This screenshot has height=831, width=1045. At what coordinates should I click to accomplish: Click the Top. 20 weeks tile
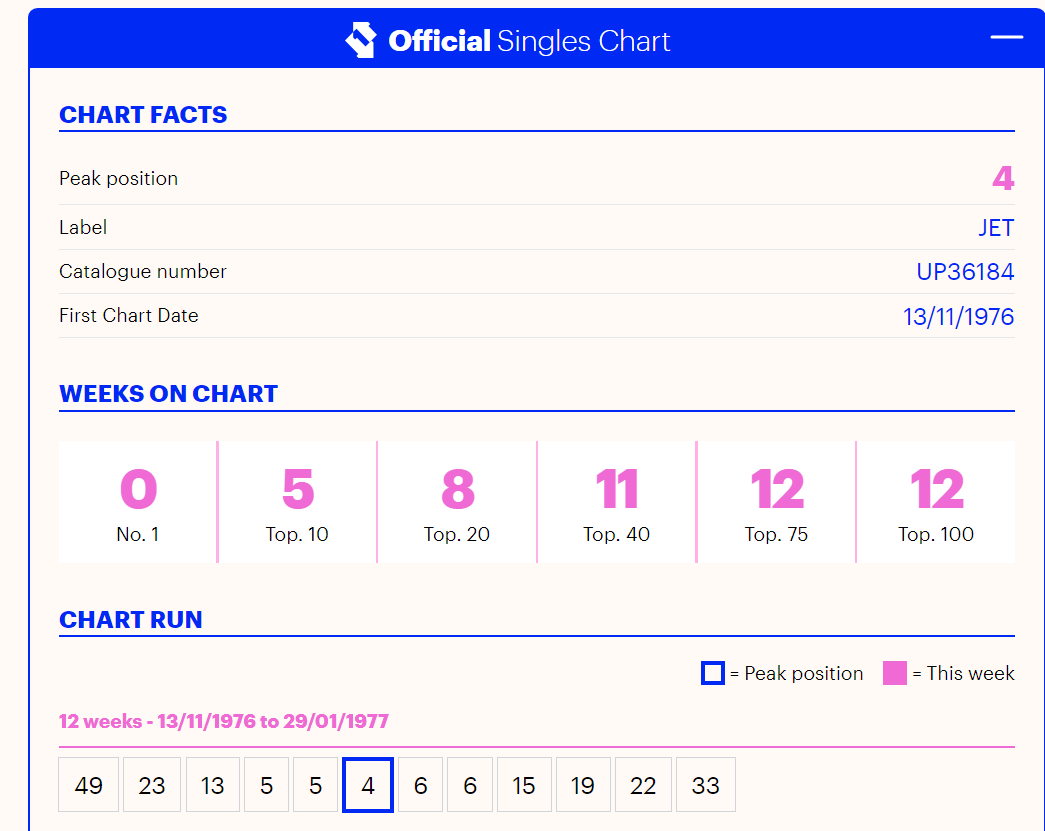457,502
